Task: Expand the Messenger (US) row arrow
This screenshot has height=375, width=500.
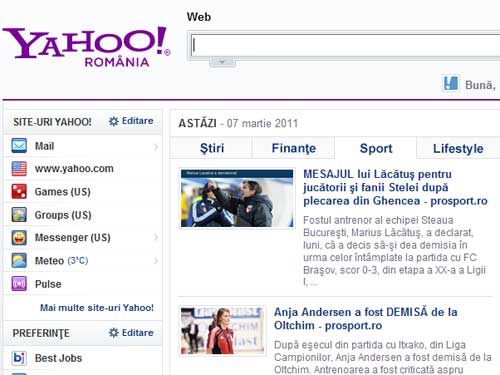Action: [156, 237]
